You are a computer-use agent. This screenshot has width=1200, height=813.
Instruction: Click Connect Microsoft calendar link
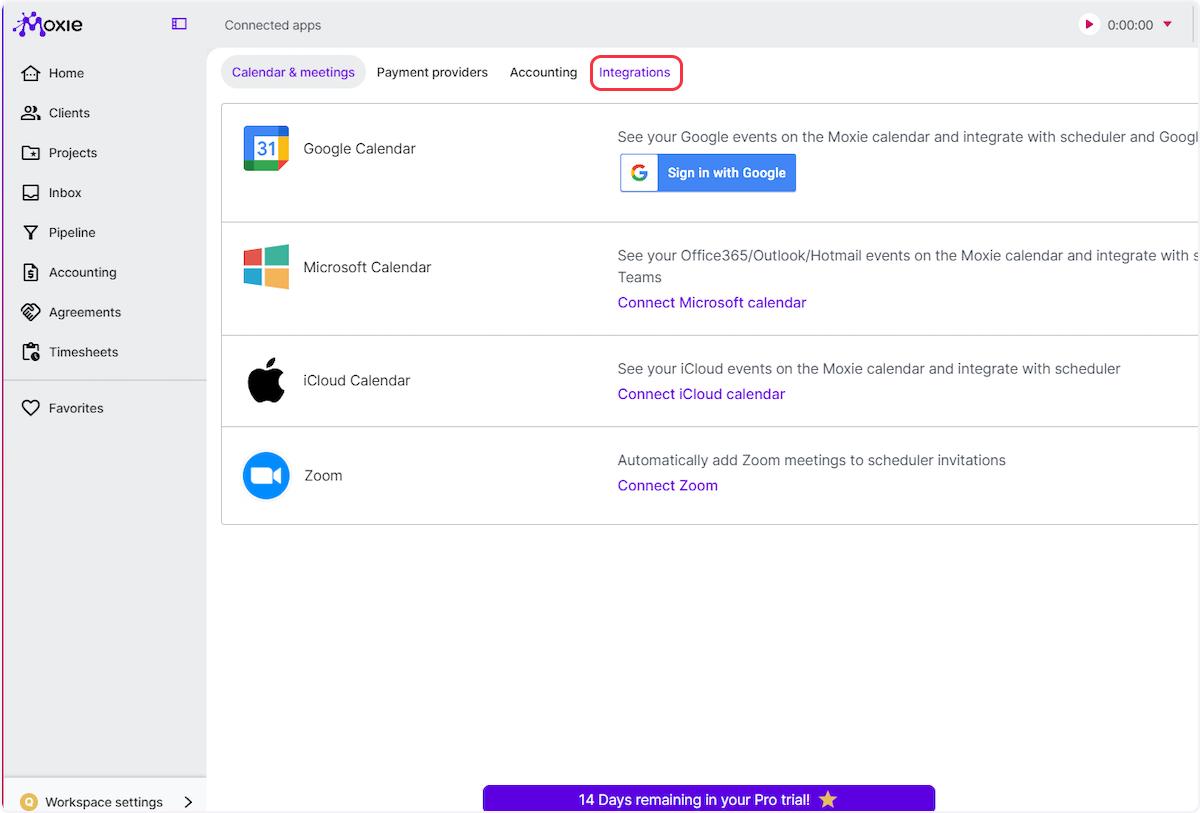(x=712, y=303)
